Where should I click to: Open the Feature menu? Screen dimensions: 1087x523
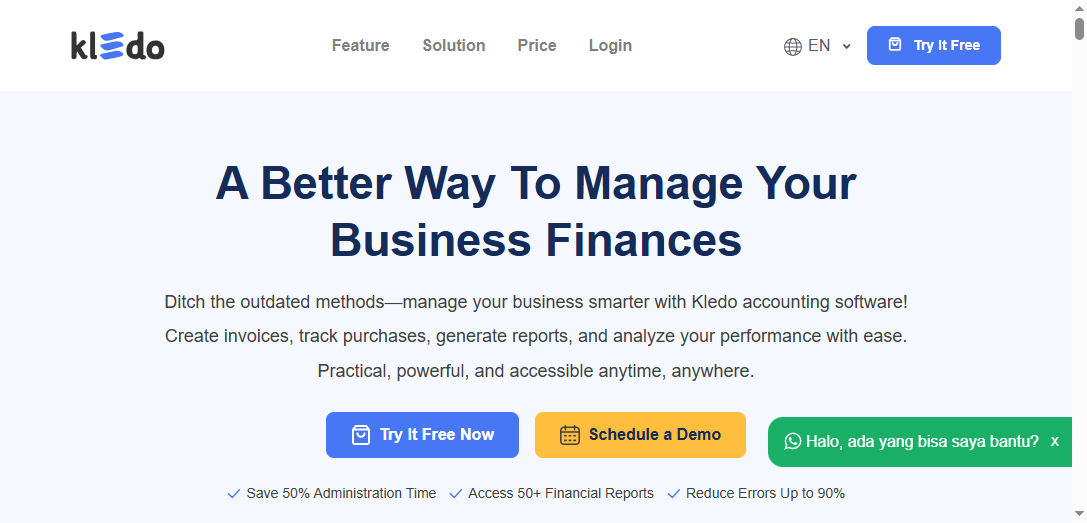[x=361, y=45]
